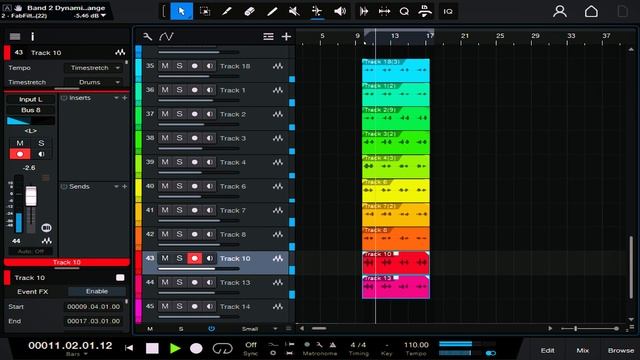Image resolution: width=640 pixels, height=360 pixels.
Task: Select Bus 8 output routing
Action: [31, 110]
